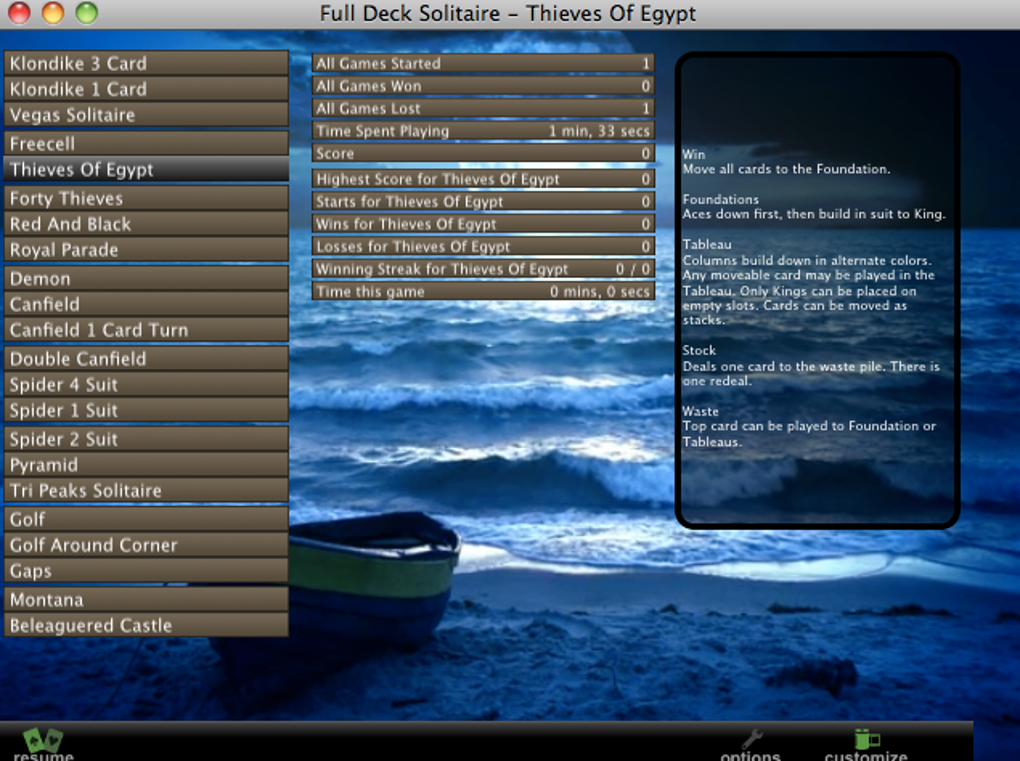Select the Pyramid game
Image resolution: width=1020 pixels, height=761 pixels.
coord(146,464)
